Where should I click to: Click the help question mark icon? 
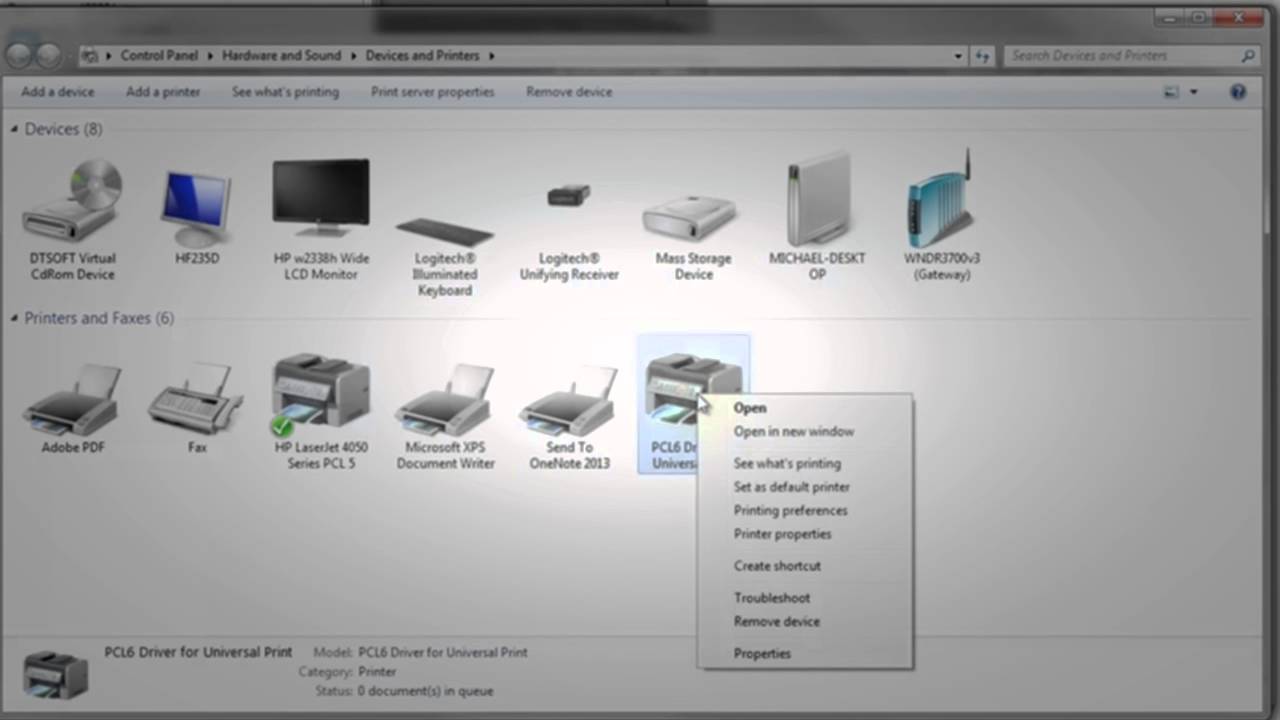click(x=1238, y=92)
